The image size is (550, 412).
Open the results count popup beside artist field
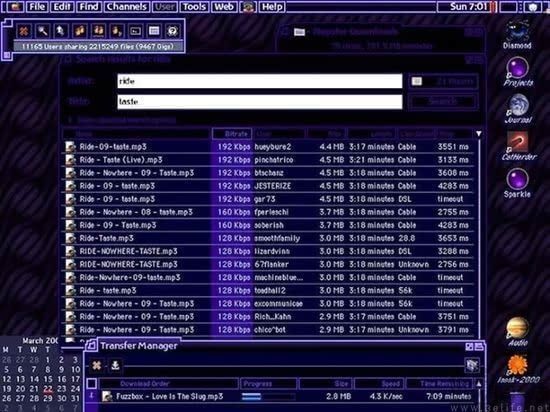pyautogui.click(x=443, y=81)
